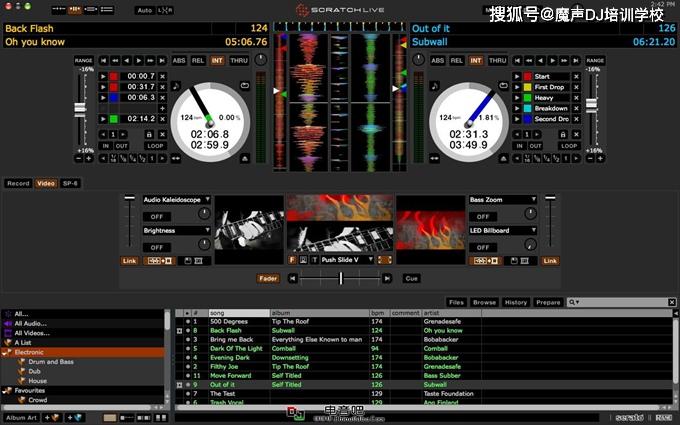The width and height of the screenshot is (680, 425).
Task: Click the video crossfader slider
Action: 340,278
